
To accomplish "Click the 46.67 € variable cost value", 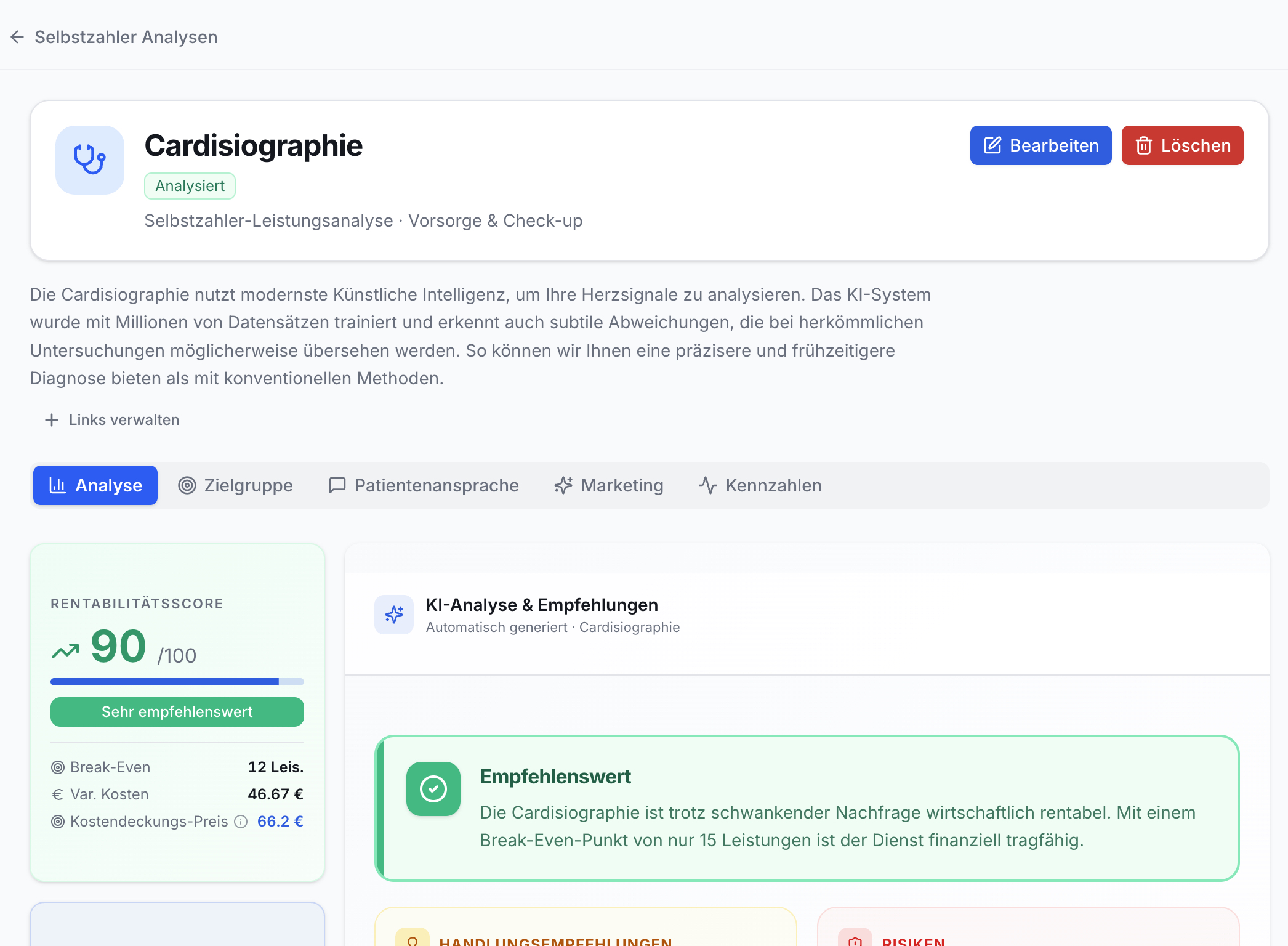I will (x=276, y=794).
